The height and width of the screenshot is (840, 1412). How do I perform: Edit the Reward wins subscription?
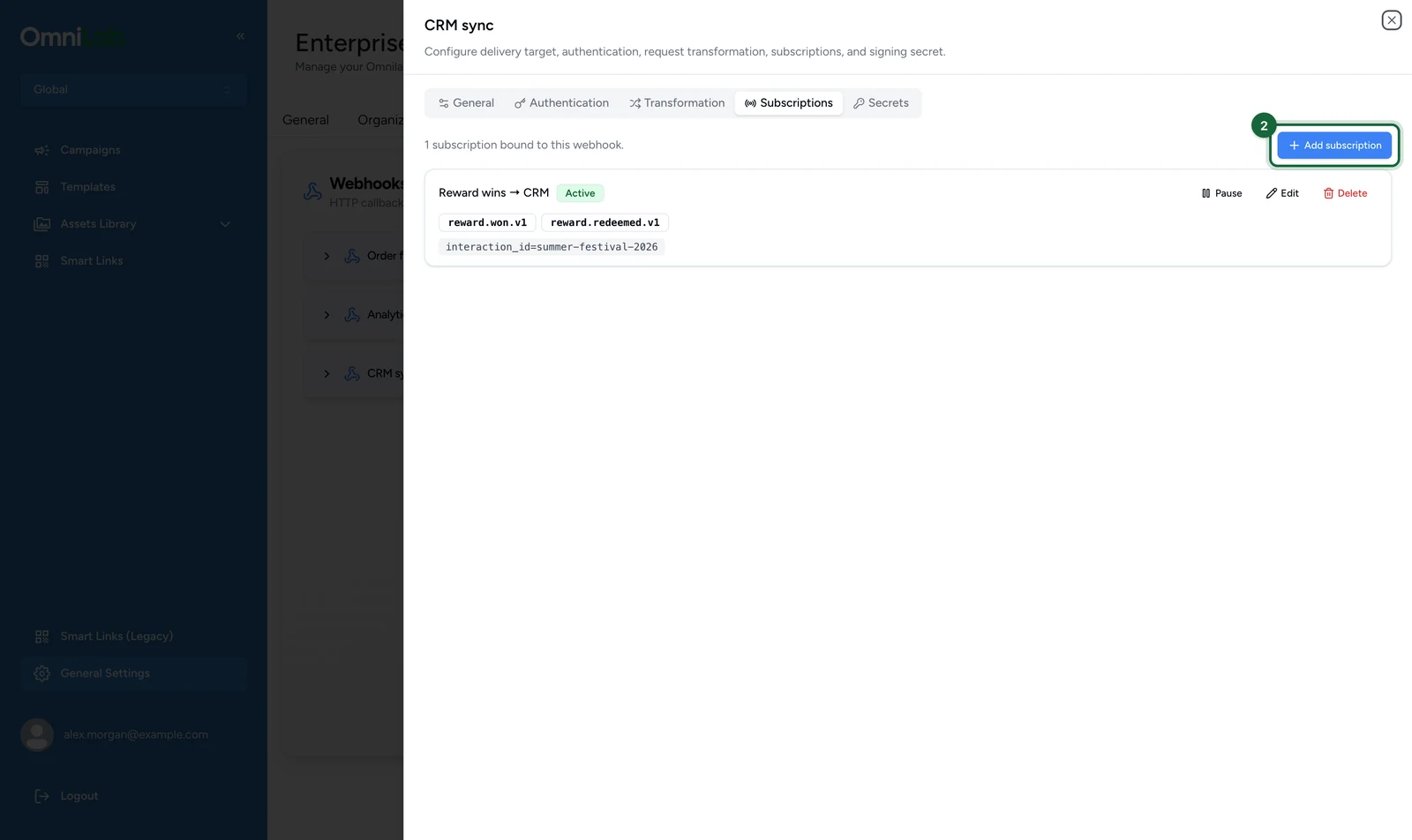[1282, 193]
